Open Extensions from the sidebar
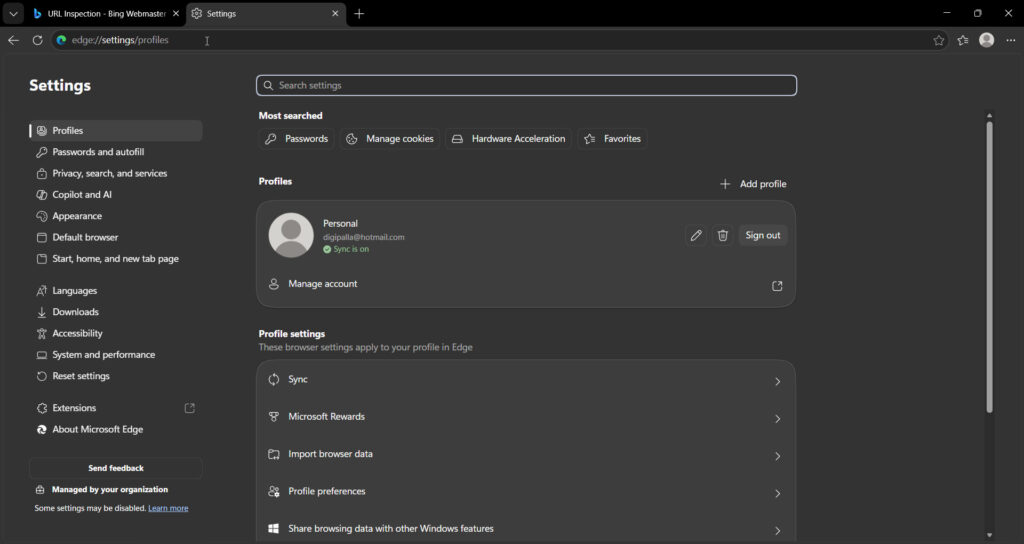Screen dimensions: 1024x544 (116, 408)
